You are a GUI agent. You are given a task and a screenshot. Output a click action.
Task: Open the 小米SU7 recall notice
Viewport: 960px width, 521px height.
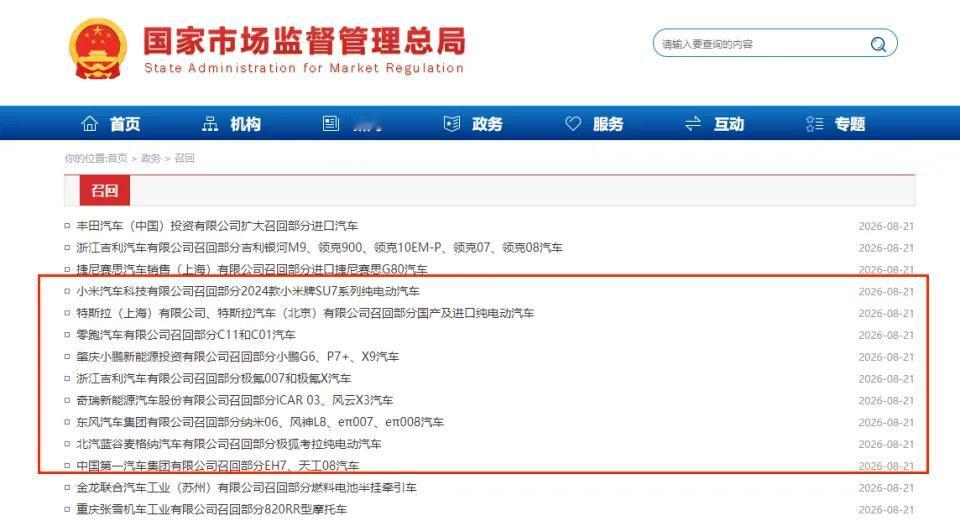point(248,291)
